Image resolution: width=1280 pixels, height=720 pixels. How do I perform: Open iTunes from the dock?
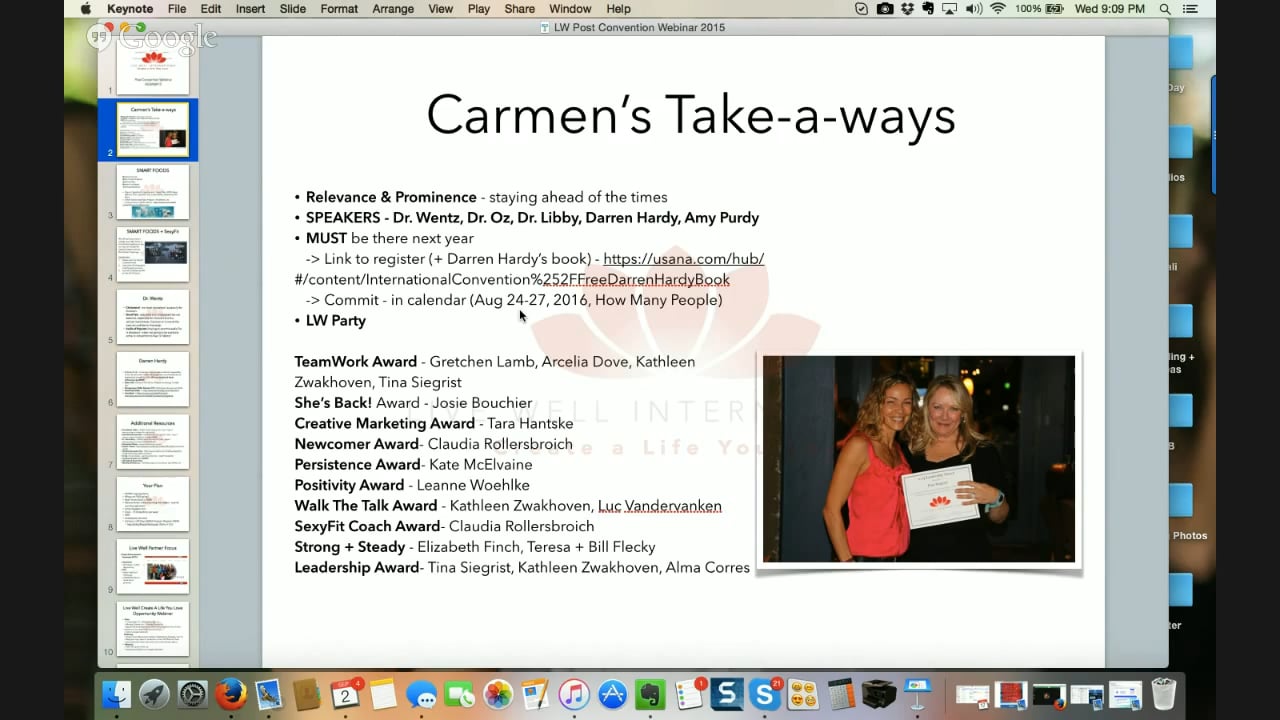(x=574, y=694)
